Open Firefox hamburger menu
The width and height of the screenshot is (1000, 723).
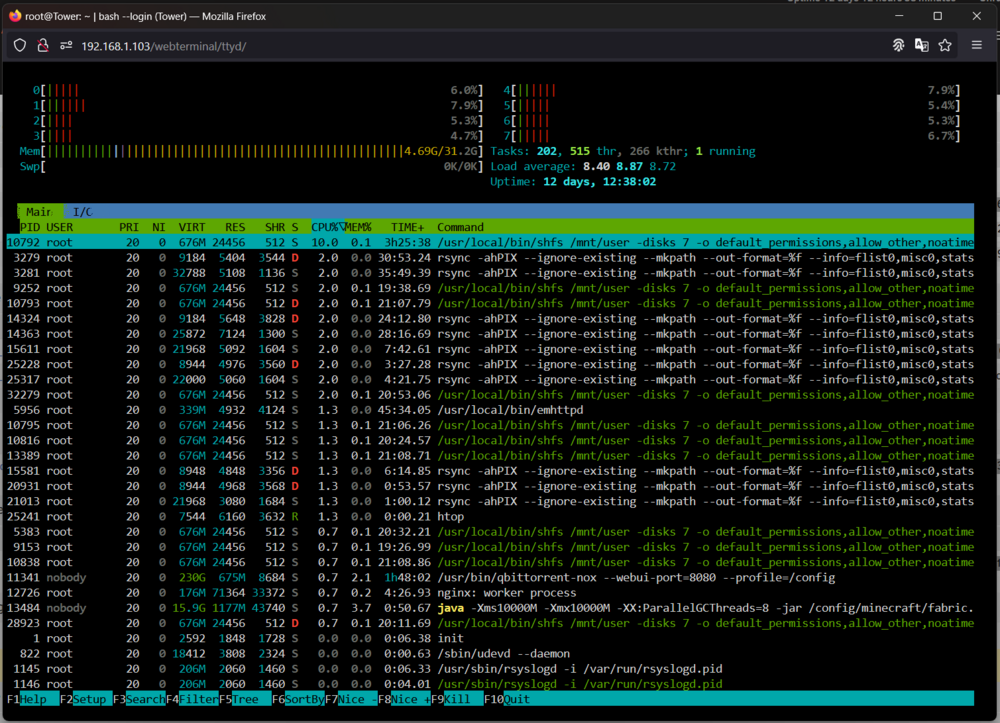(x=976, y=45)
